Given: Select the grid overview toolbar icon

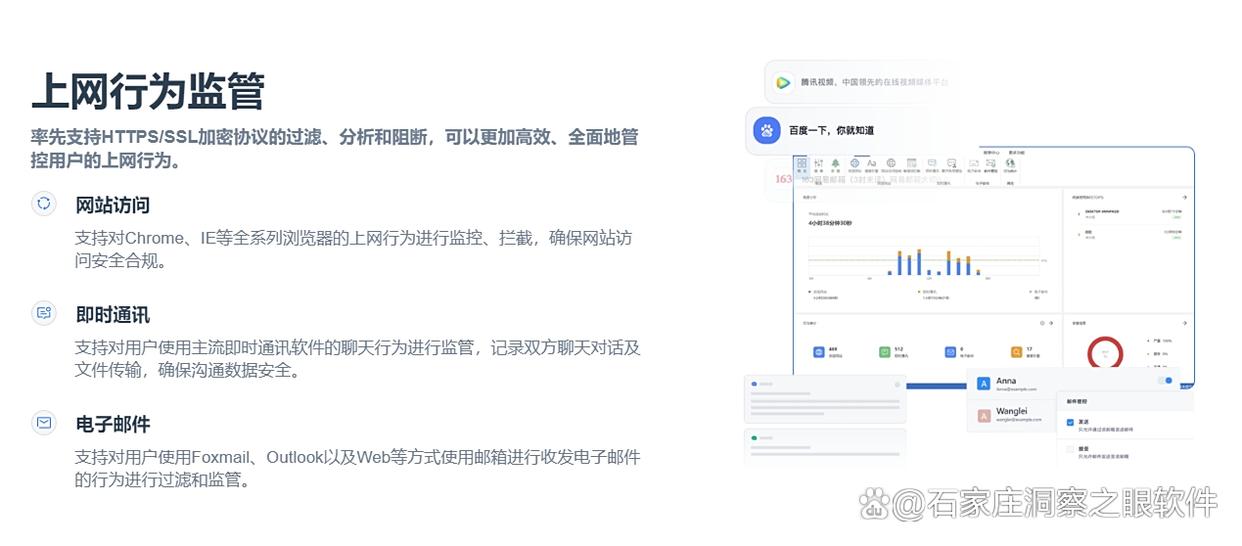Looking at the screenshot, I should (x=801, y=163).
